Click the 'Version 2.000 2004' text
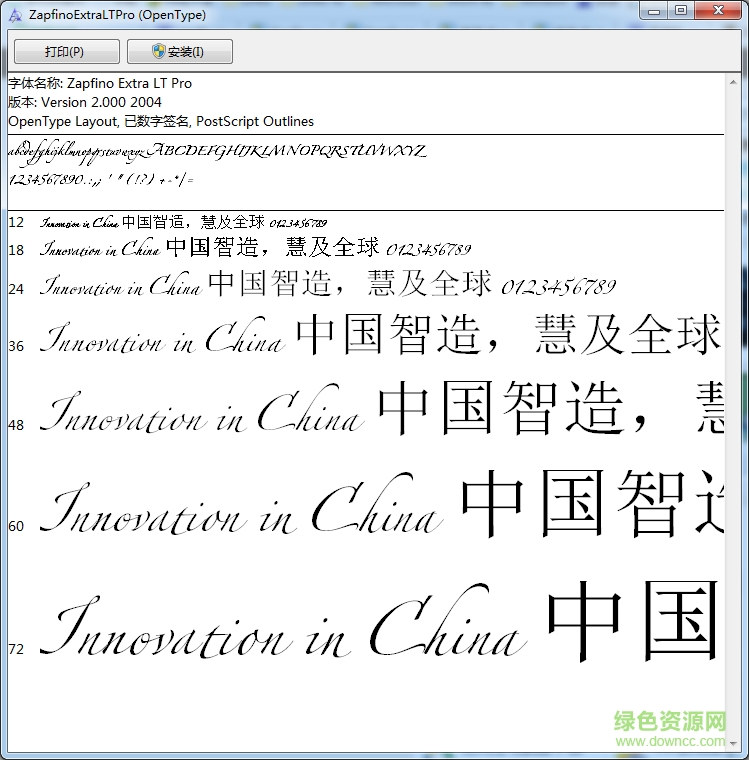The image size is (749, 760). click(x=101, y=102)
